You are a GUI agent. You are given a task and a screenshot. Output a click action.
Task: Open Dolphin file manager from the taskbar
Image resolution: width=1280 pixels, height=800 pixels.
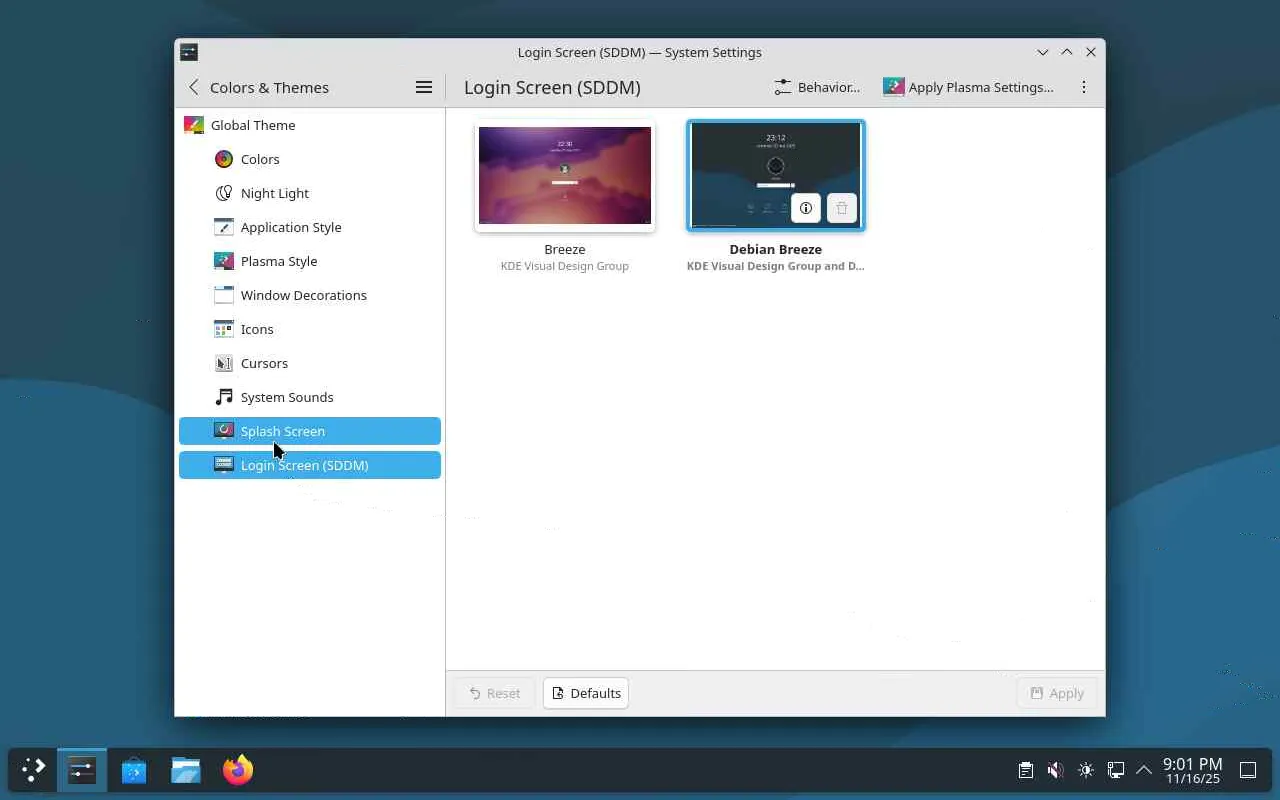(186, 770)
